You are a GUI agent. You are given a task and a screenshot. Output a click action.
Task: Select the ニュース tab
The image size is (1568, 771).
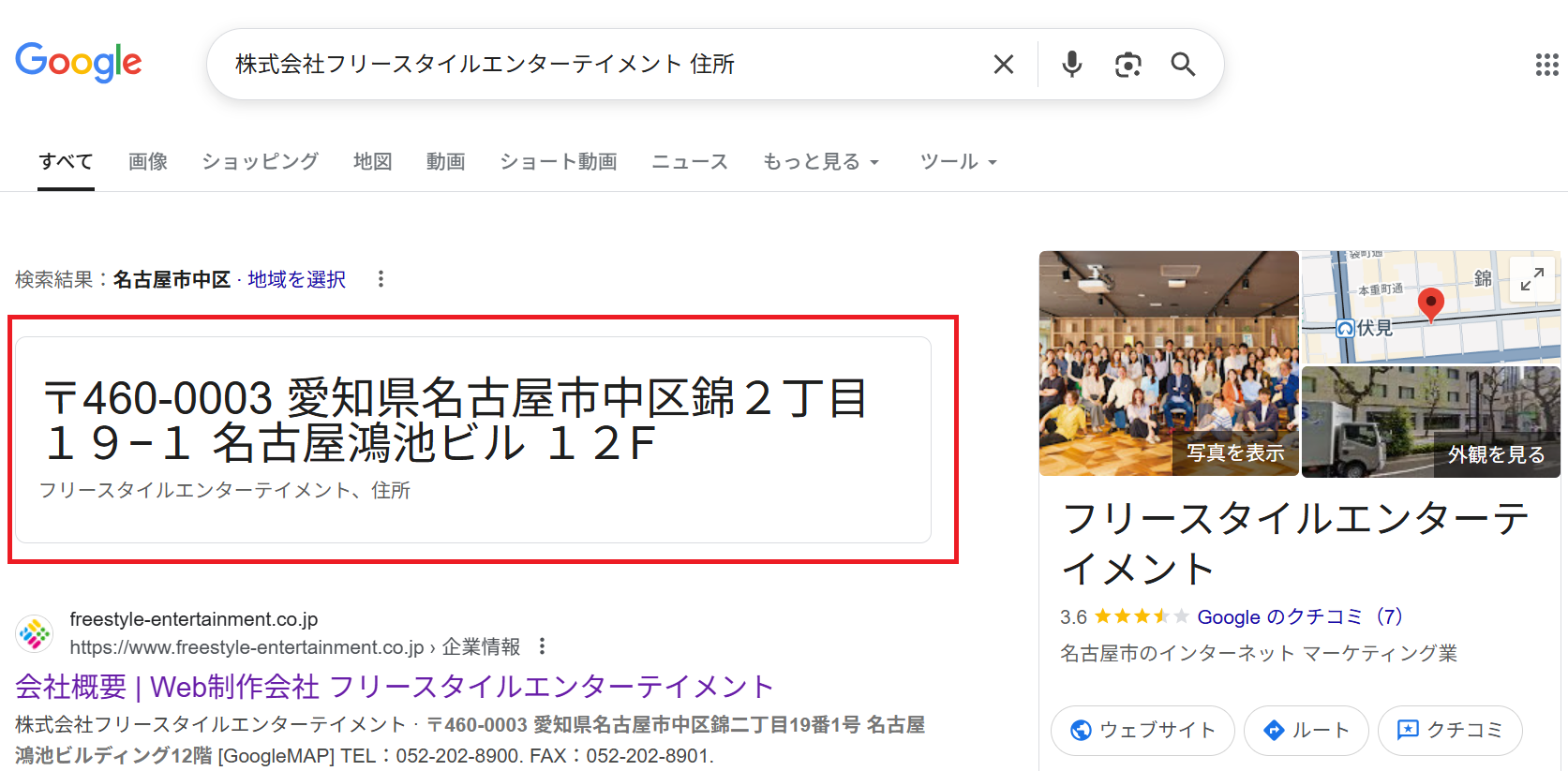point(689,162)
